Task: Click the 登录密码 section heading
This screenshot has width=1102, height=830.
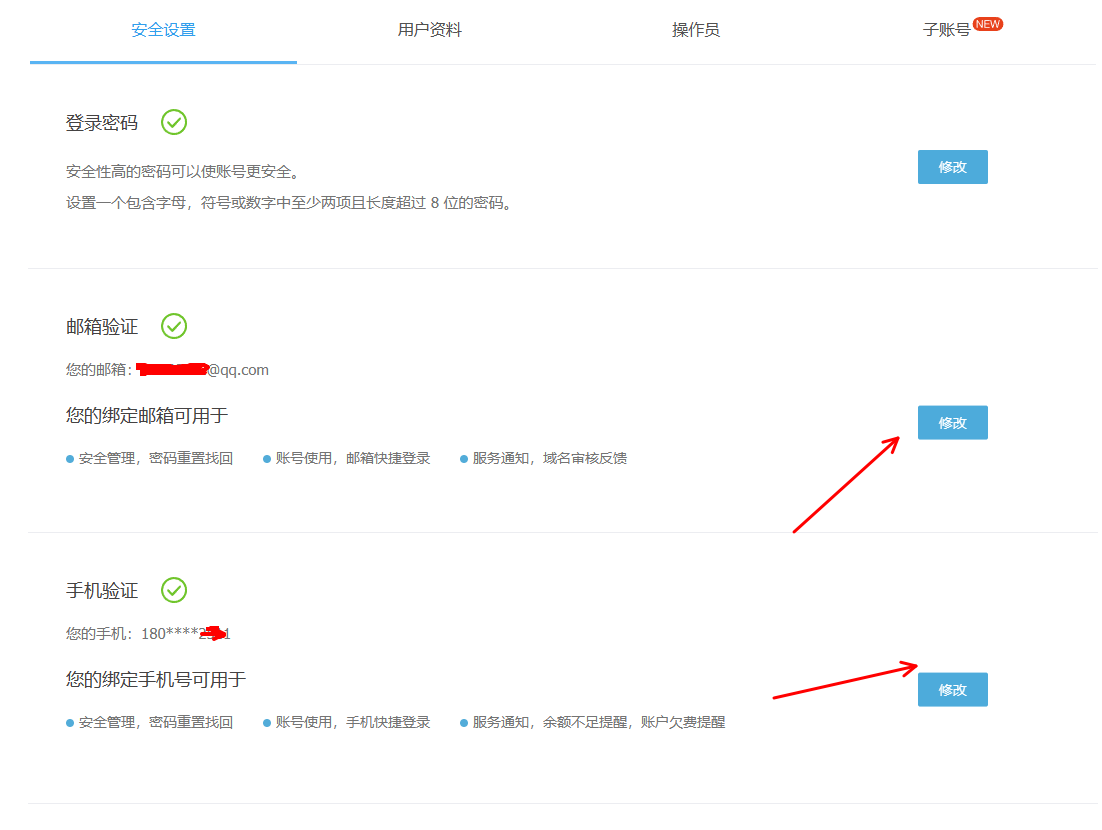Action: click(102, 123)
